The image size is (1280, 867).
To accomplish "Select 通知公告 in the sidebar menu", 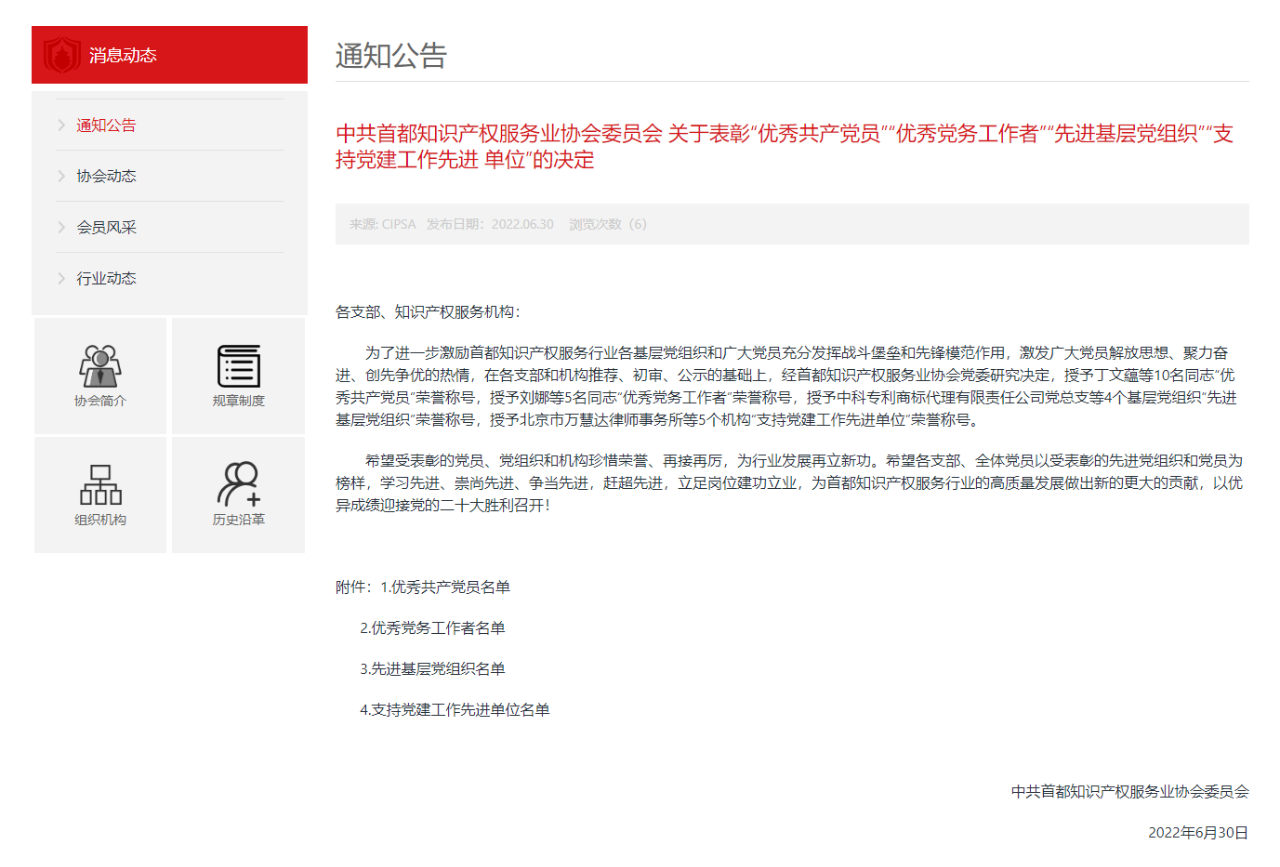I will click(106, 126).
